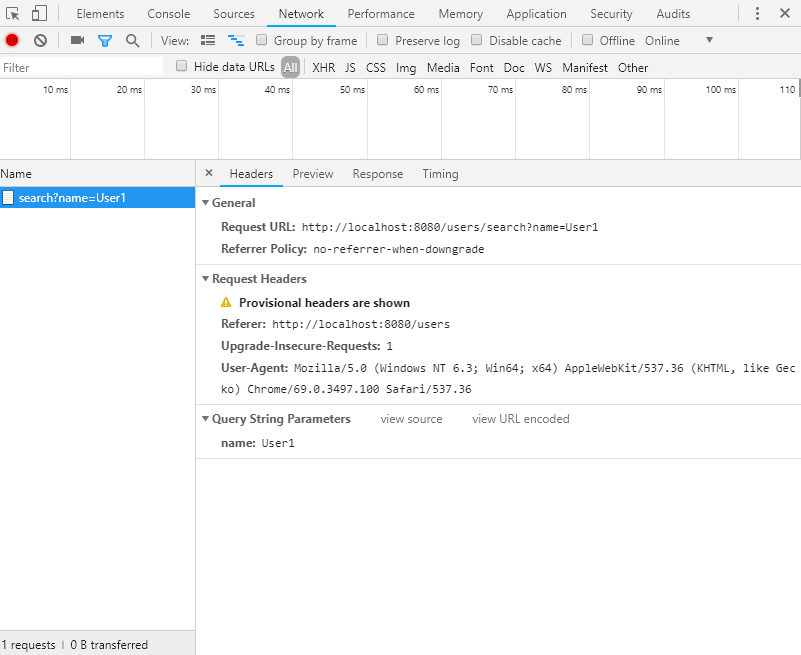This screenshot has width=801, height=655.
Task: Click the document icon beside search?name=User1
Action: pyautogui.click(x=8, y=198)
